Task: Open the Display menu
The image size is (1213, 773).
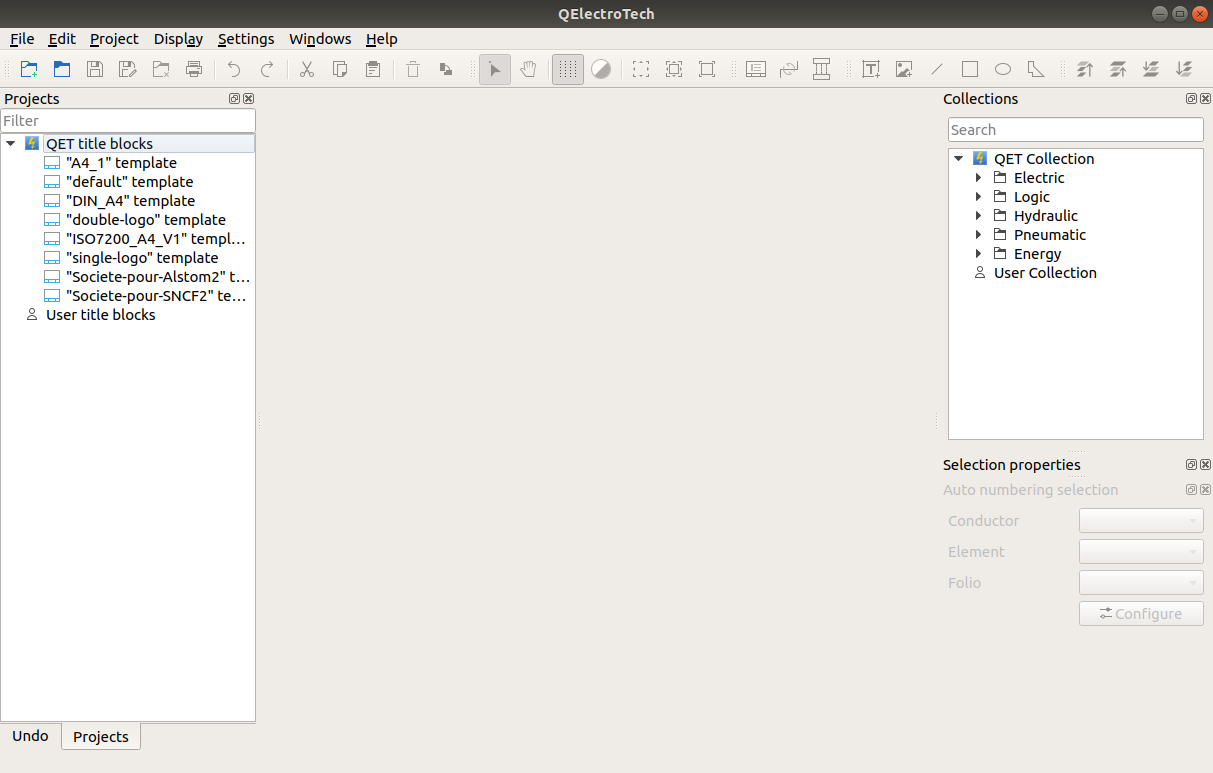Action: (x=178, y=39)
